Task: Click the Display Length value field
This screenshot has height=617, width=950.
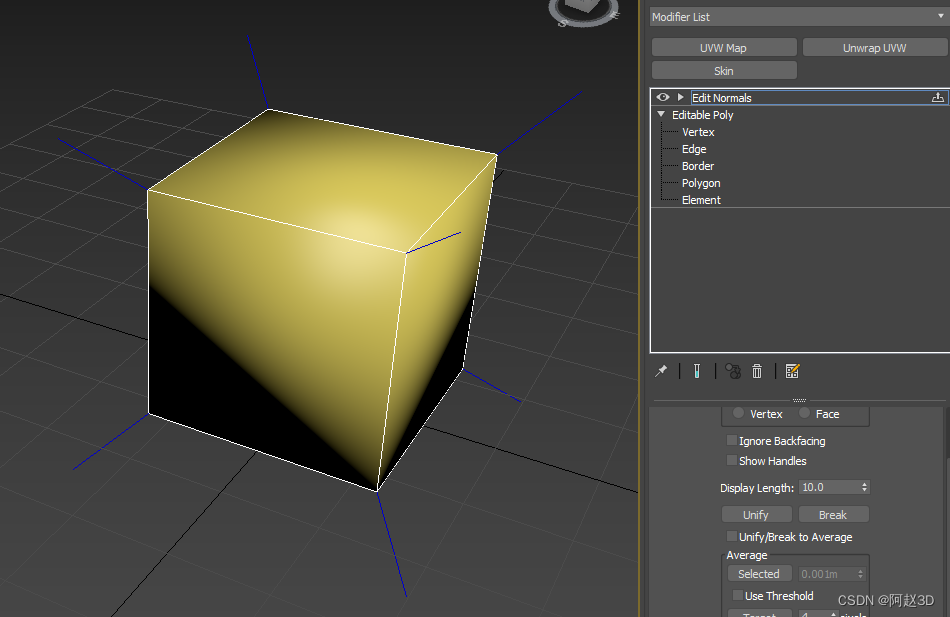Action: click(x=829, y=487)
